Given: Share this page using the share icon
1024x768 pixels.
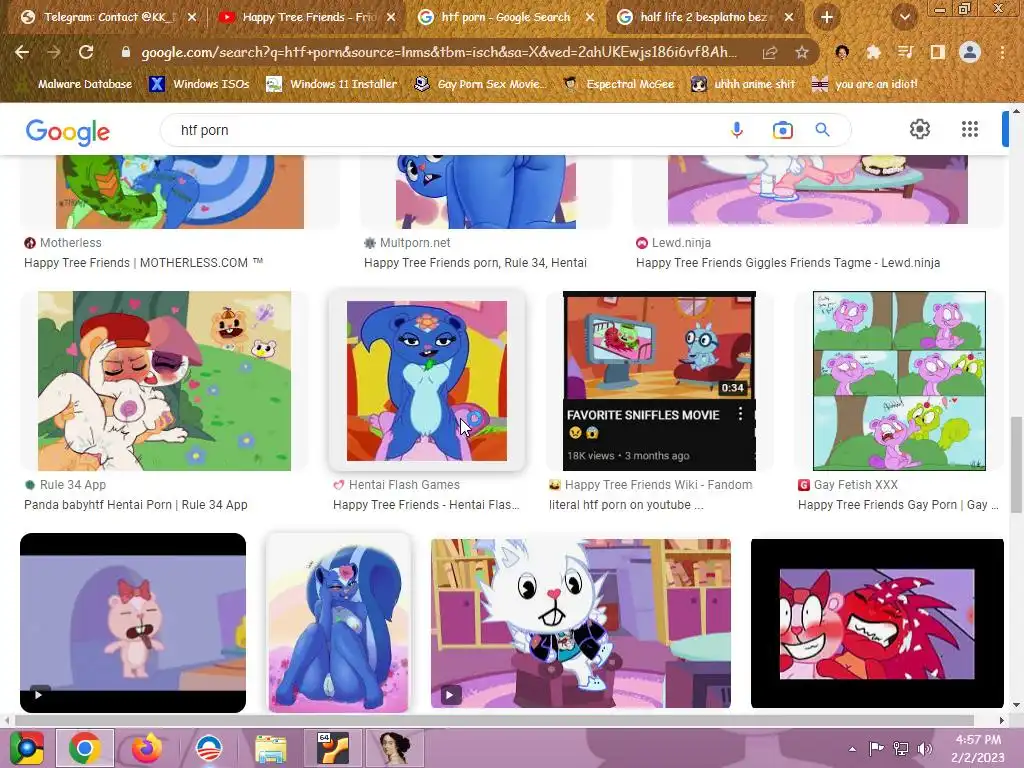Looking at the screenshot, I should 770,53.
